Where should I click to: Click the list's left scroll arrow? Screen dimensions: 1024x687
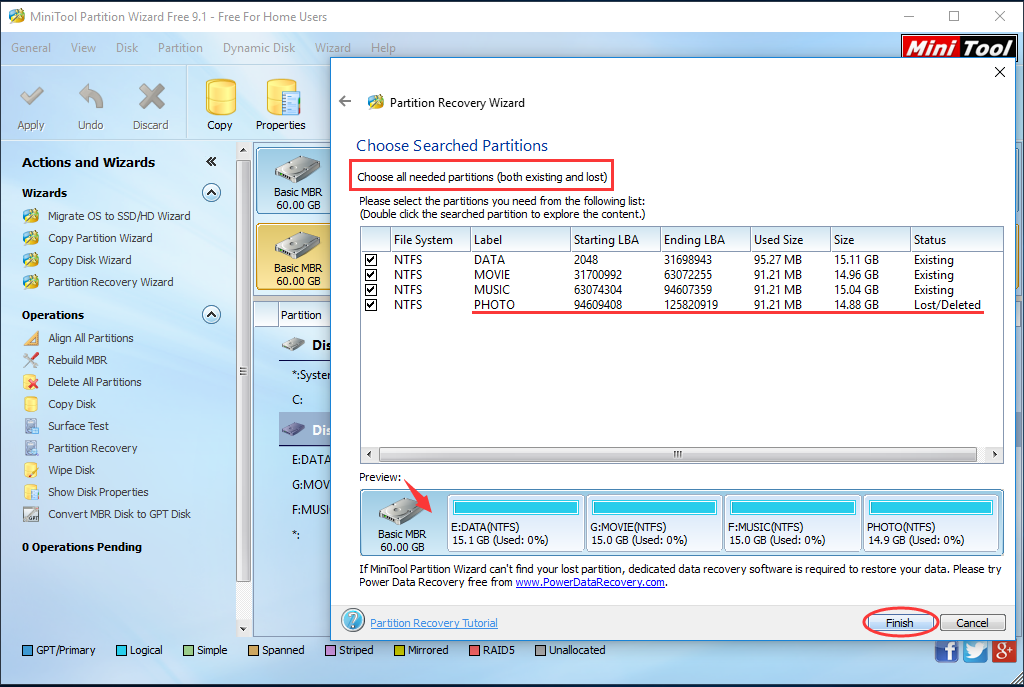tap(369, 454)
